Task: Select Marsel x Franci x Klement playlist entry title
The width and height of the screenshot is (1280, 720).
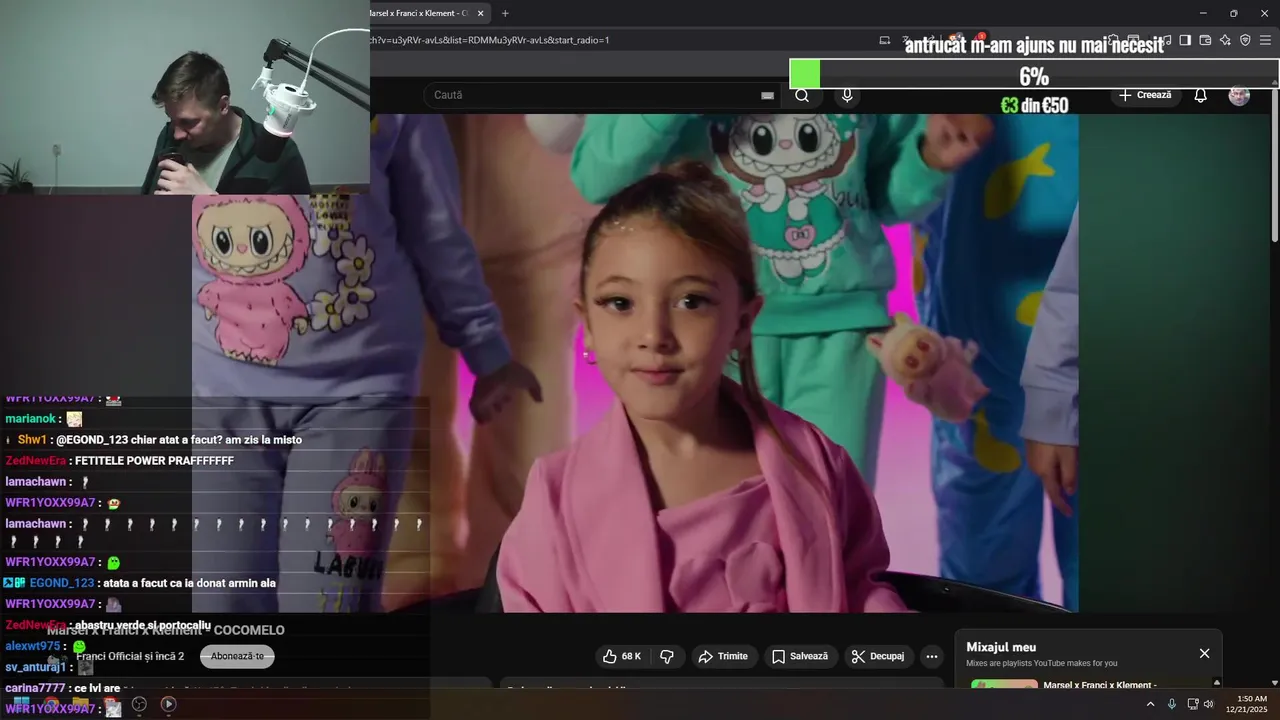Action: [1100, 685]
